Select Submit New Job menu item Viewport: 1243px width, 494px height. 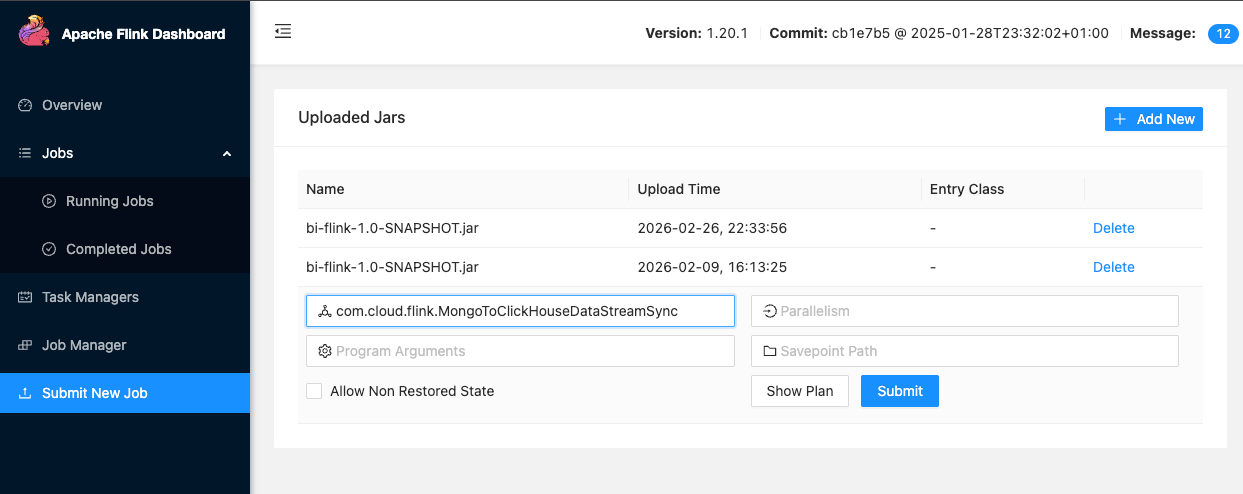125,393
